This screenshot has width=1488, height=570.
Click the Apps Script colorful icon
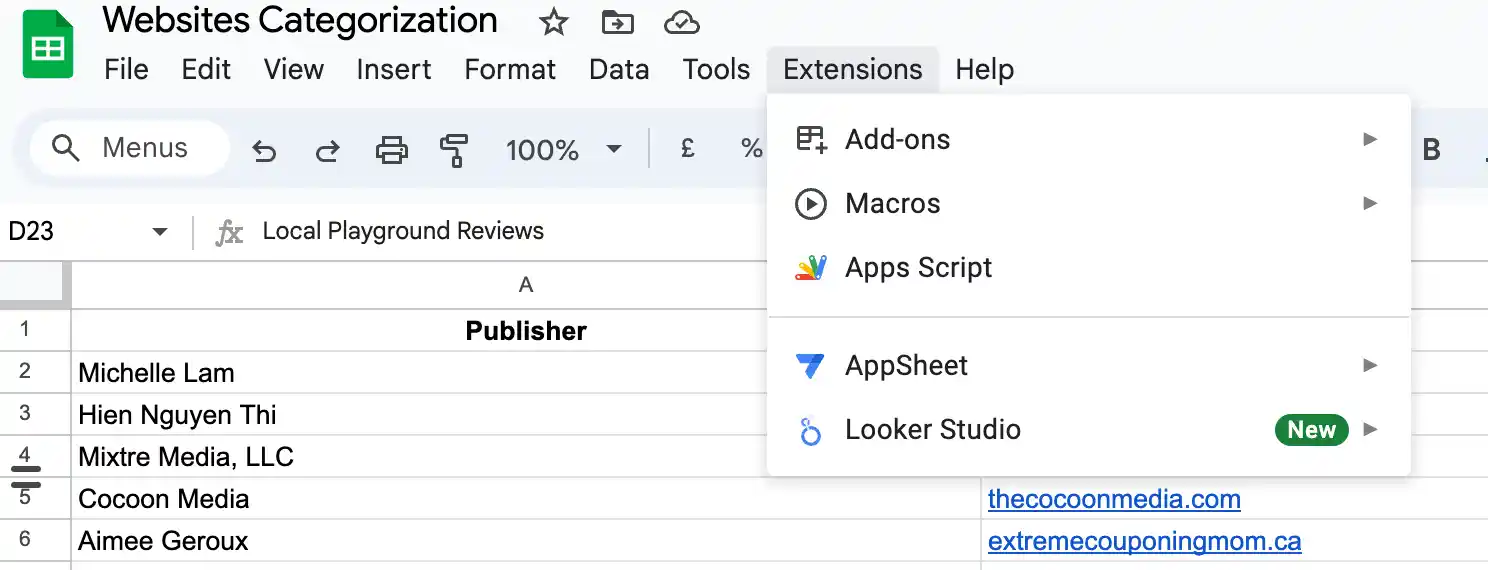[x=811, y=268]
